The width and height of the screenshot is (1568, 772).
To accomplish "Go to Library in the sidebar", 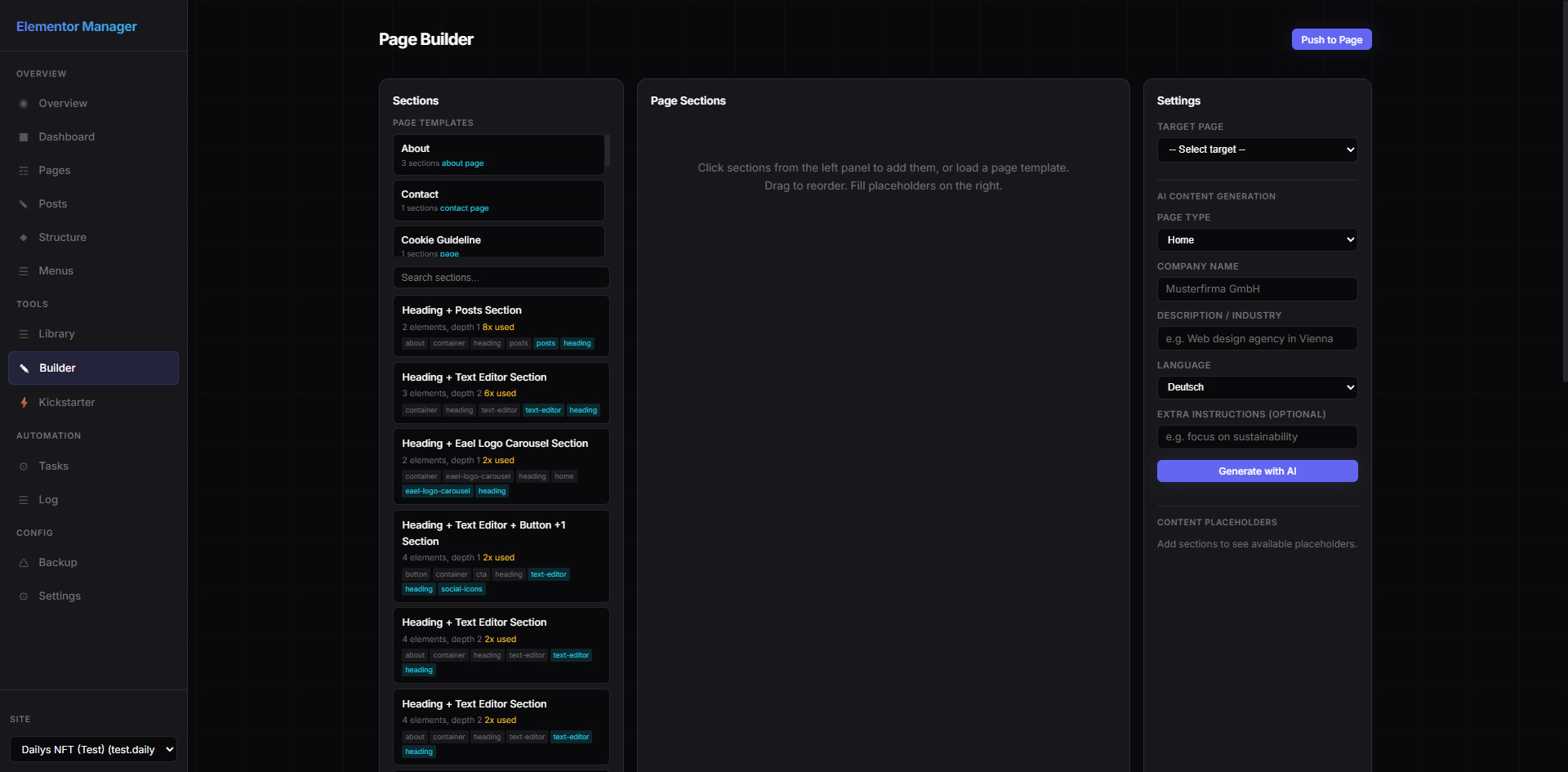I will (x=56, y=334).
